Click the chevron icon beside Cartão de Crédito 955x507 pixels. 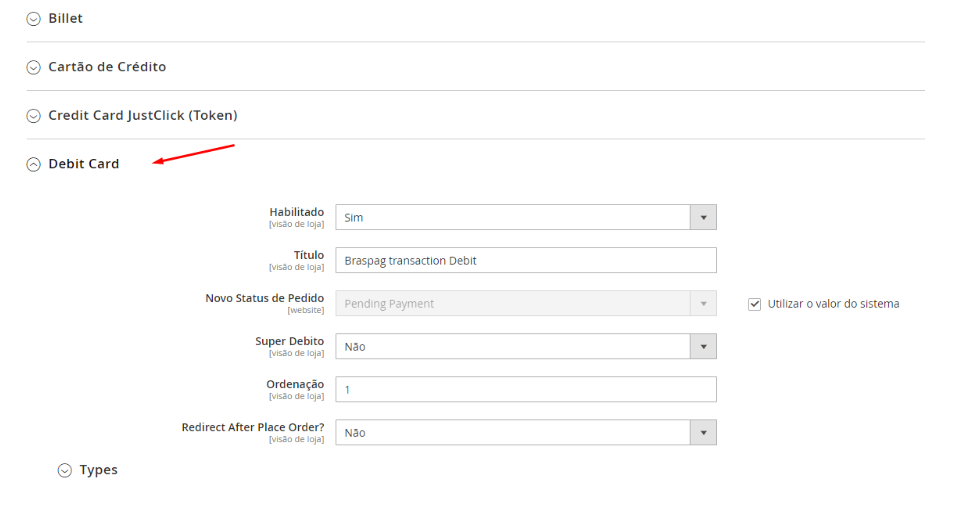point(34,67)
